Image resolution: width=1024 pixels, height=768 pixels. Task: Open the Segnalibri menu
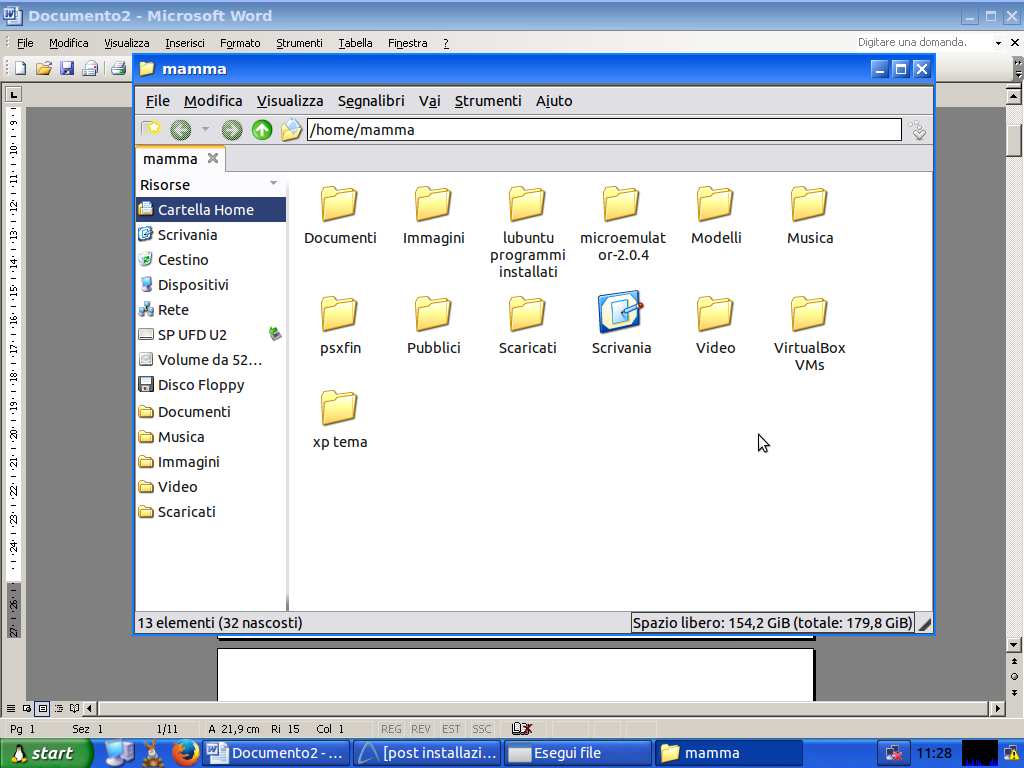tap(371, 101)
